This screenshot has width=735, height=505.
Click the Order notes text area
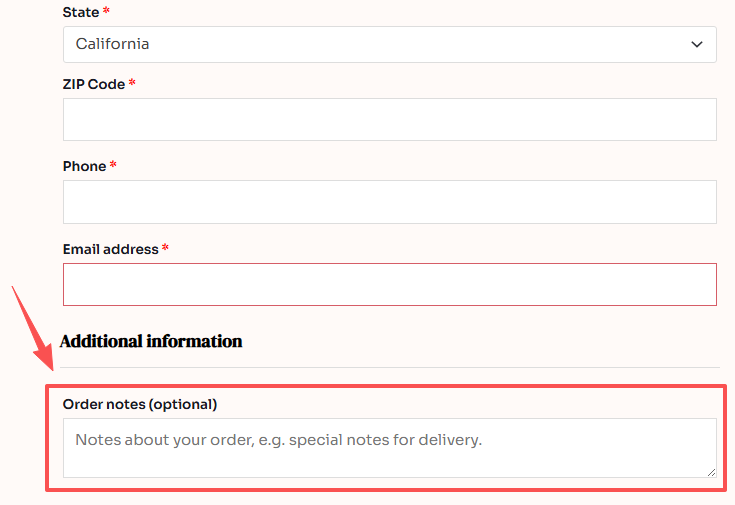point(389,447)
